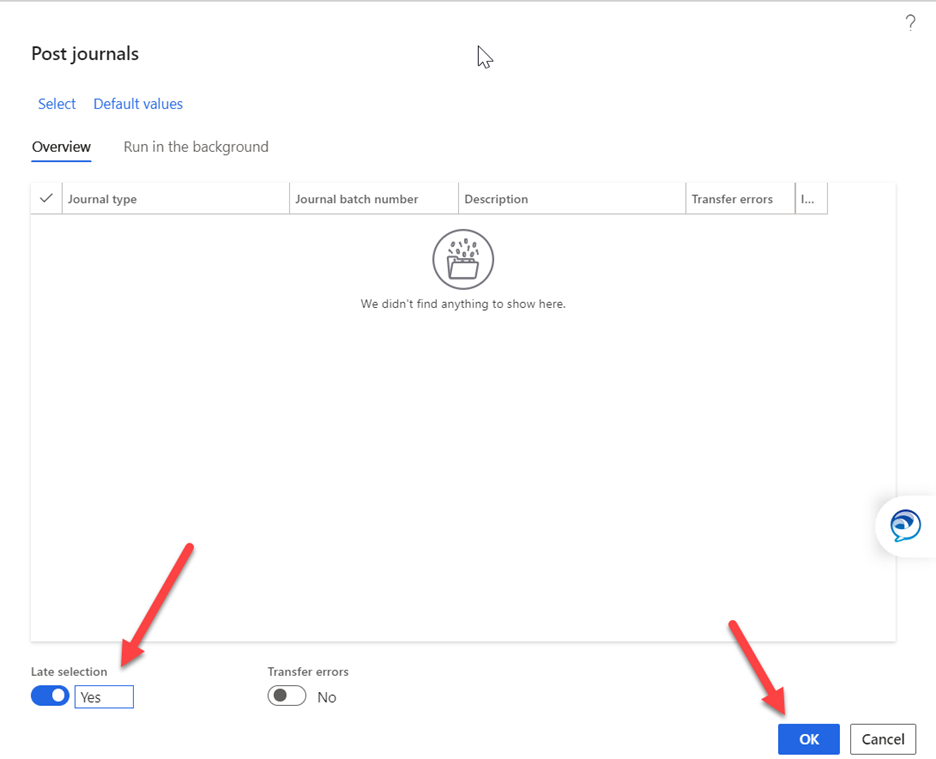
Task: Click the Journal batch number column header
Action: coord(374,199)
